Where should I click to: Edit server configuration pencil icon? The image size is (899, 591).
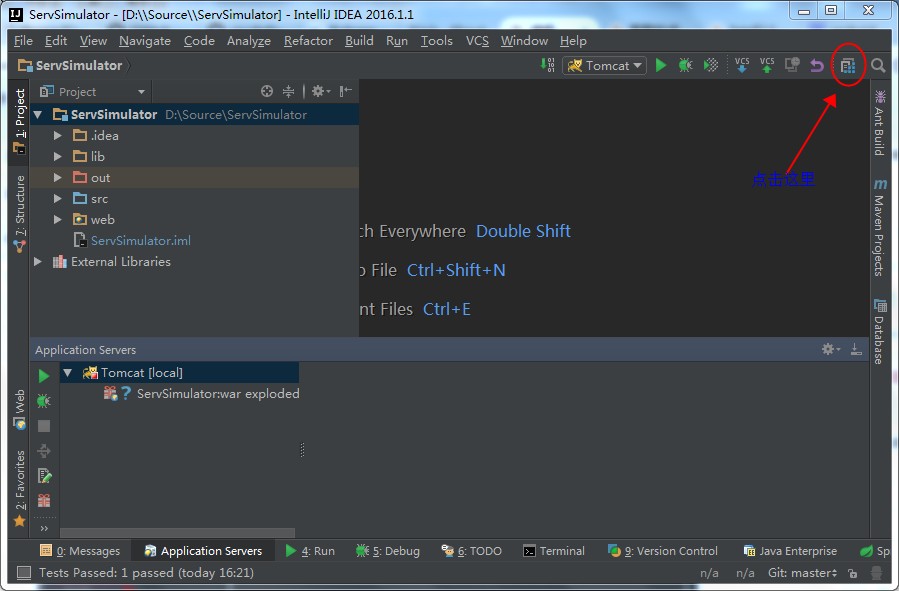click(44, 476)
